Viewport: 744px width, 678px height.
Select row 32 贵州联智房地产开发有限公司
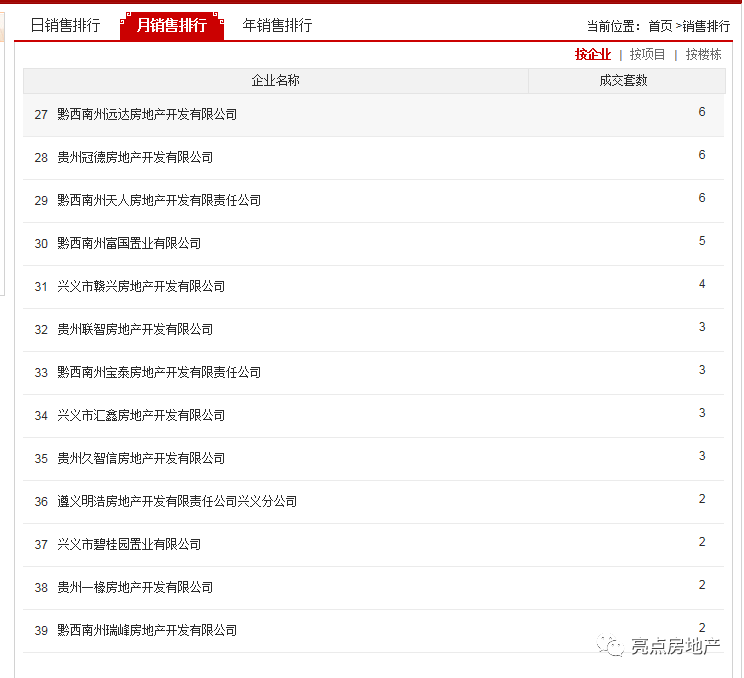tap(373, 330)
